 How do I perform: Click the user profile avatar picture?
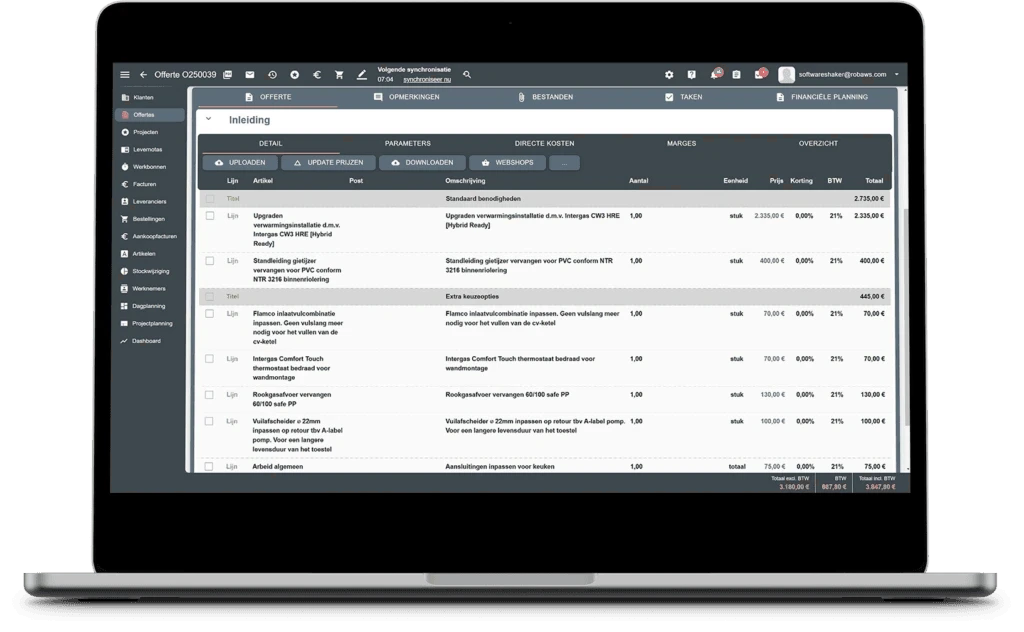tap(786, 75)
